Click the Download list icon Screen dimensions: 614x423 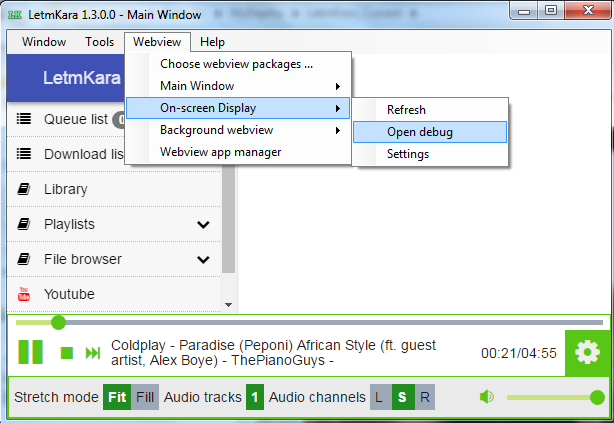(x=24, y=154)
